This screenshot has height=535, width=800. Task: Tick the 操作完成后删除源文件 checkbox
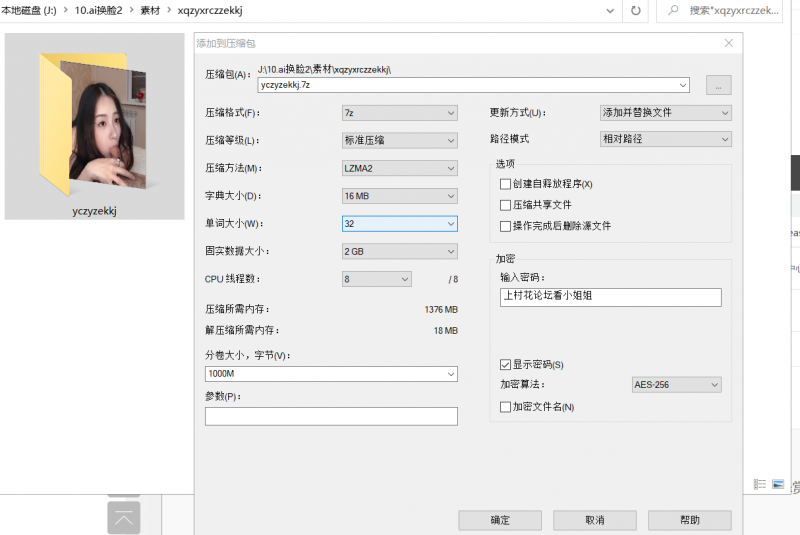(x=505, y=226)
